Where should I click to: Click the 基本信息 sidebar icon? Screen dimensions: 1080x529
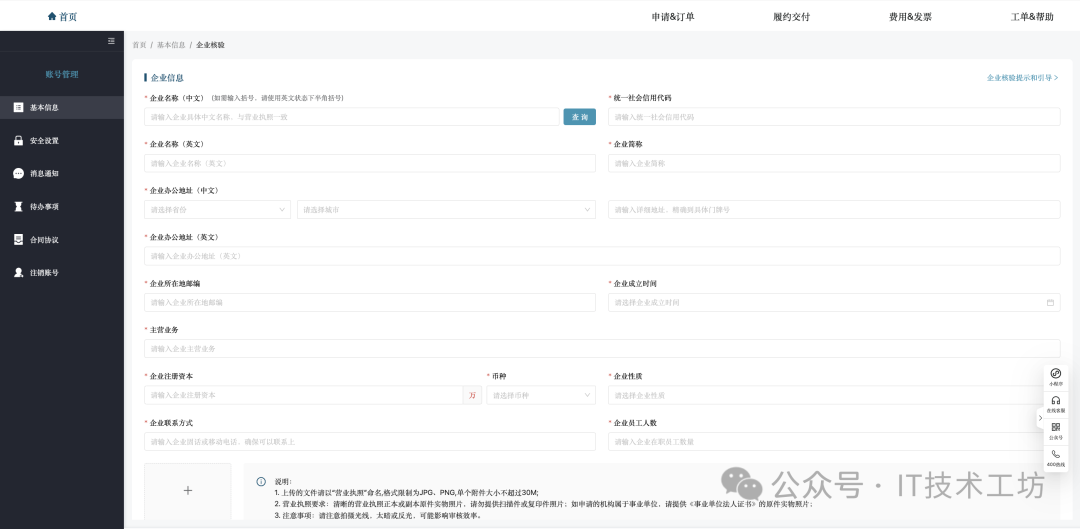19,107
